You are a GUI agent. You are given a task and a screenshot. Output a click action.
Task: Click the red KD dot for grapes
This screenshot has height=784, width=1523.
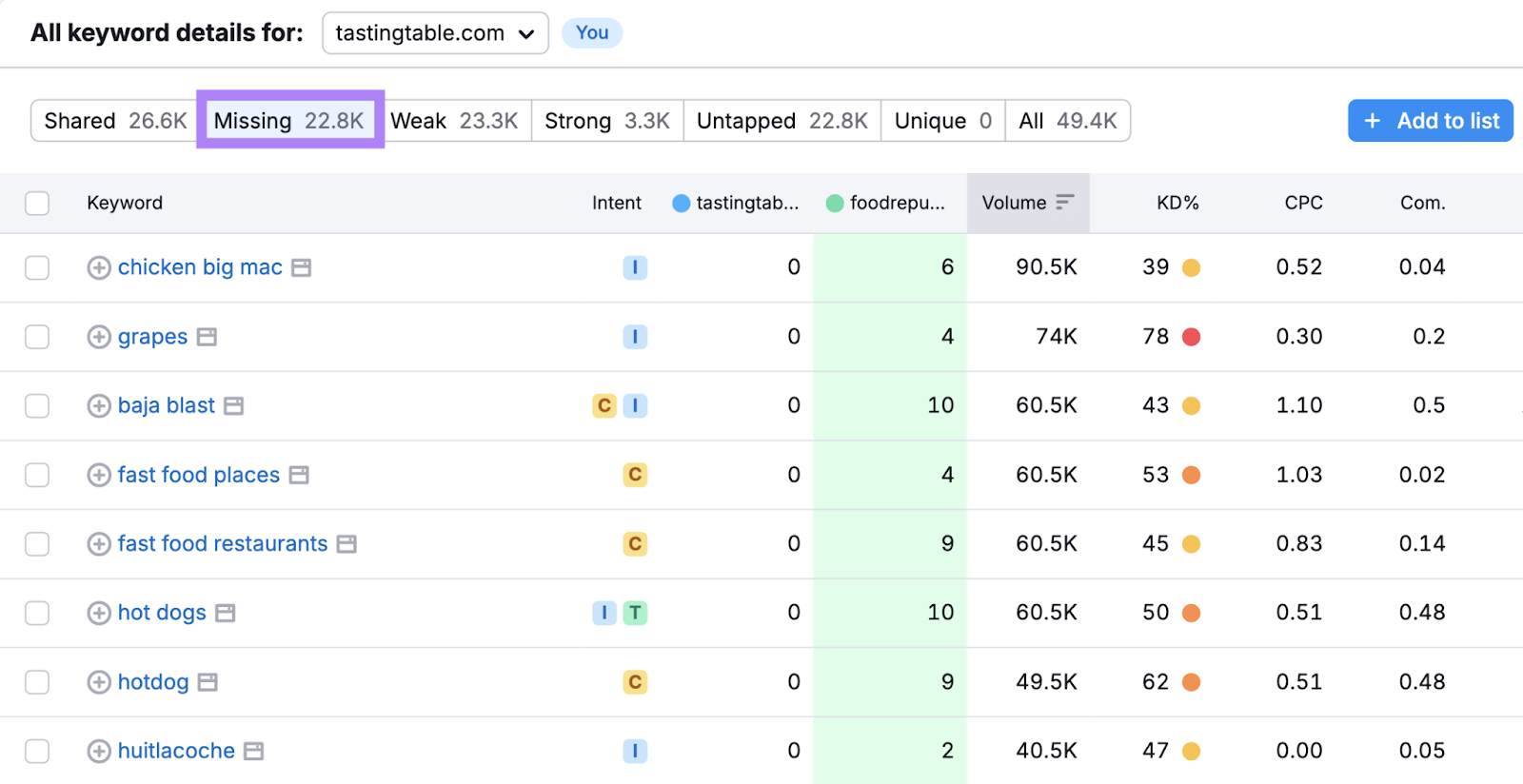[x=1191, y=337]
